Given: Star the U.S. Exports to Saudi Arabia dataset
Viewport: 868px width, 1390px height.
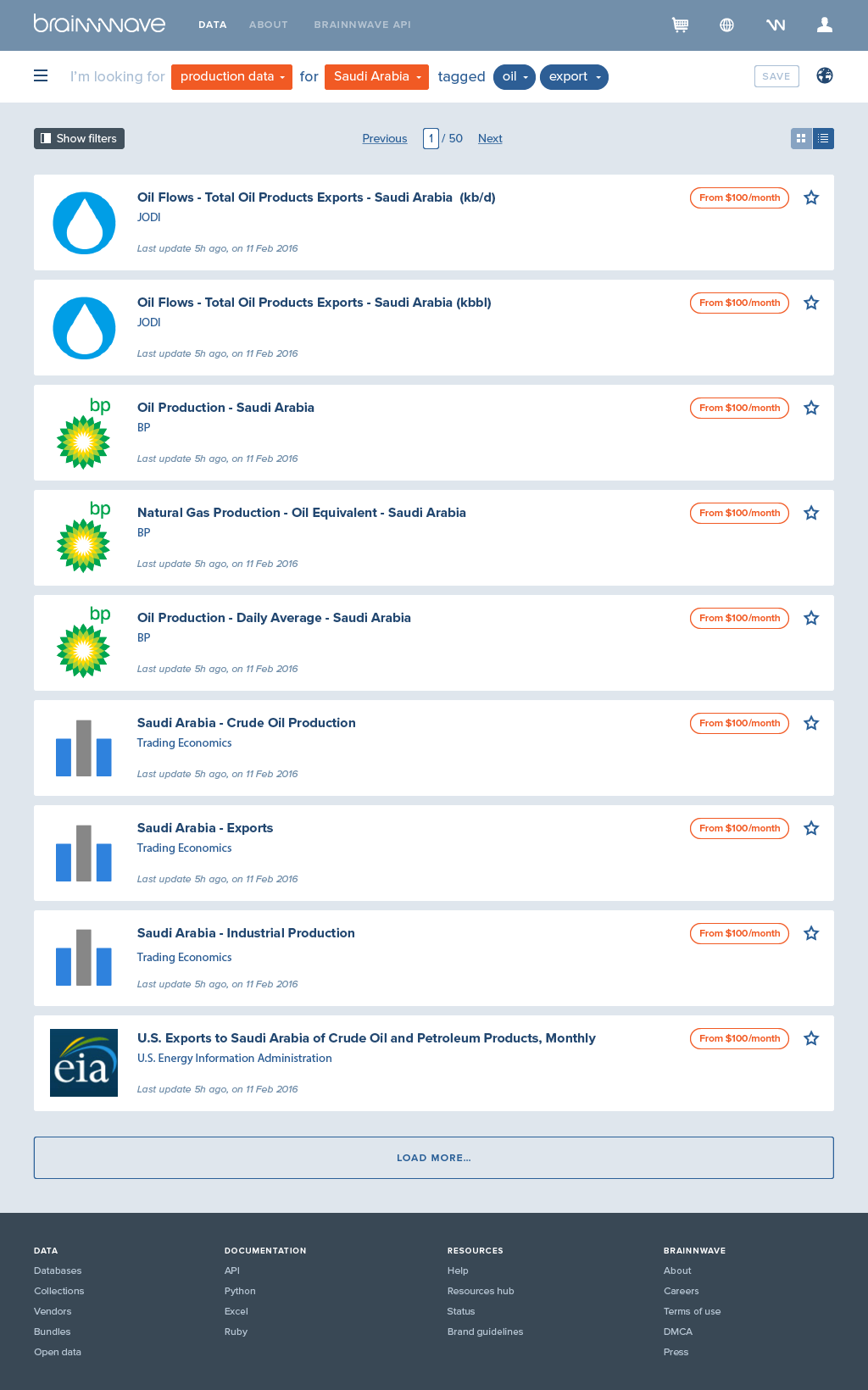Looking at the screenshot, I should tap(811, 1038).
